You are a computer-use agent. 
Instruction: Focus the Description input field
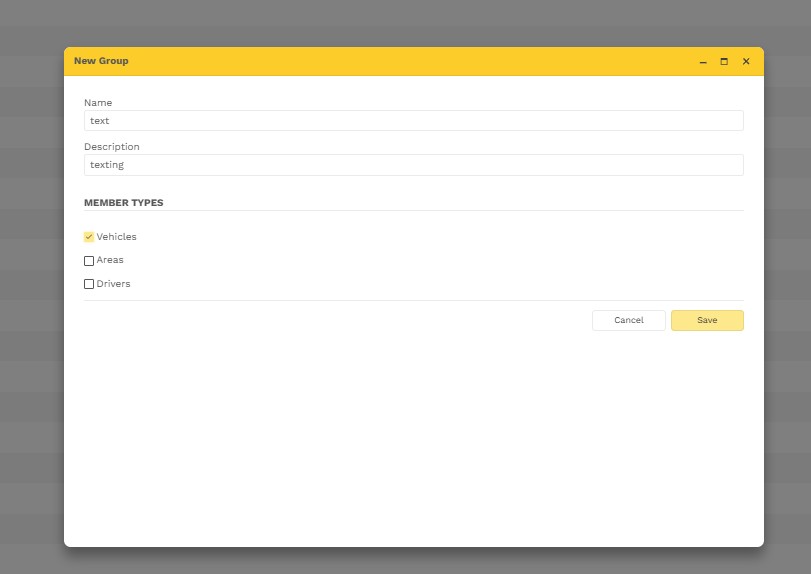[414, 165]
